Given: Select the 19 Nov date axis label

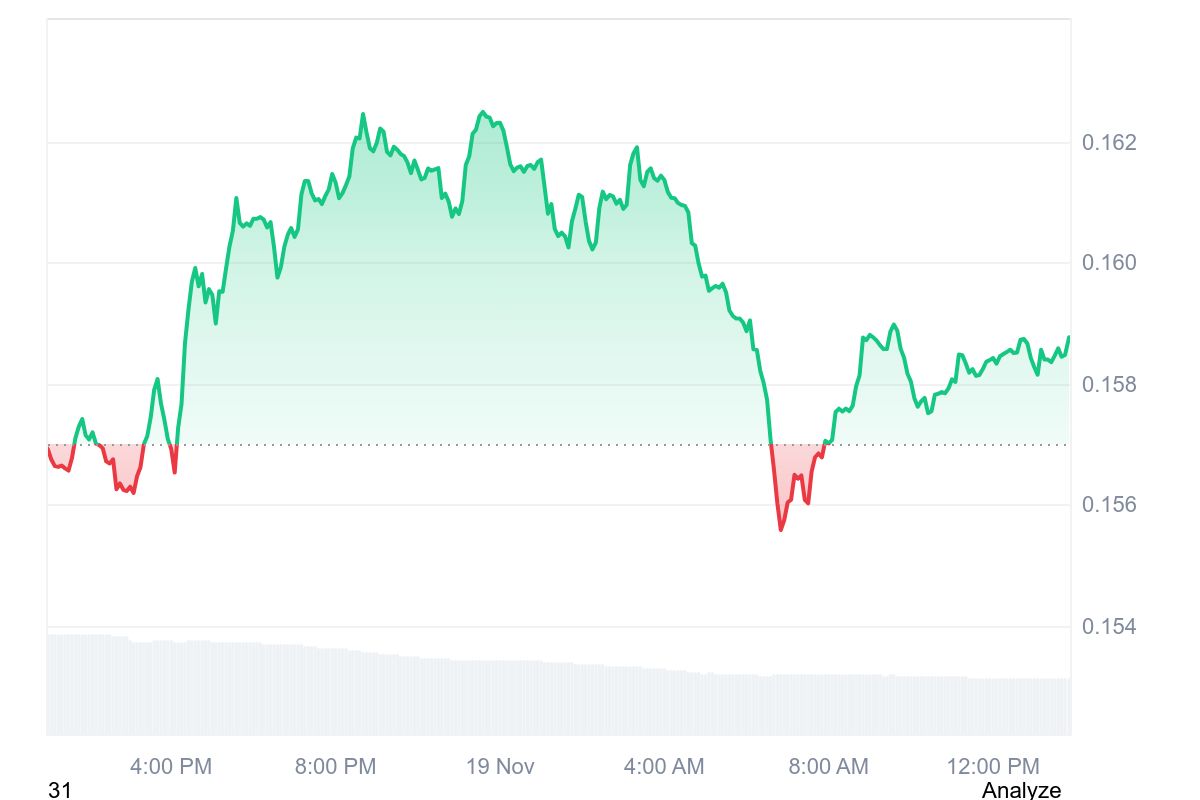Looking at the screenshot, I should 500,767.
